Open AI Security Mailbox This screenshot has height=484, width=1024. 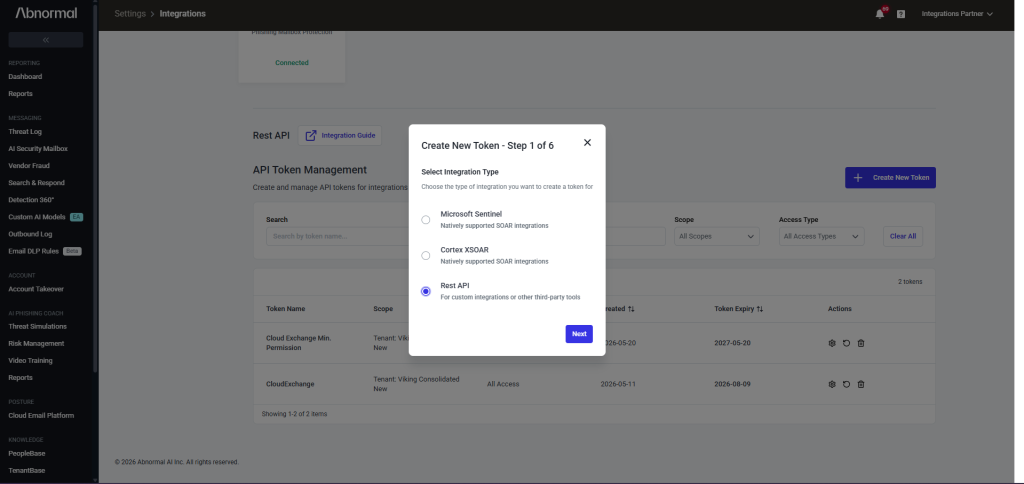(38, 148)
